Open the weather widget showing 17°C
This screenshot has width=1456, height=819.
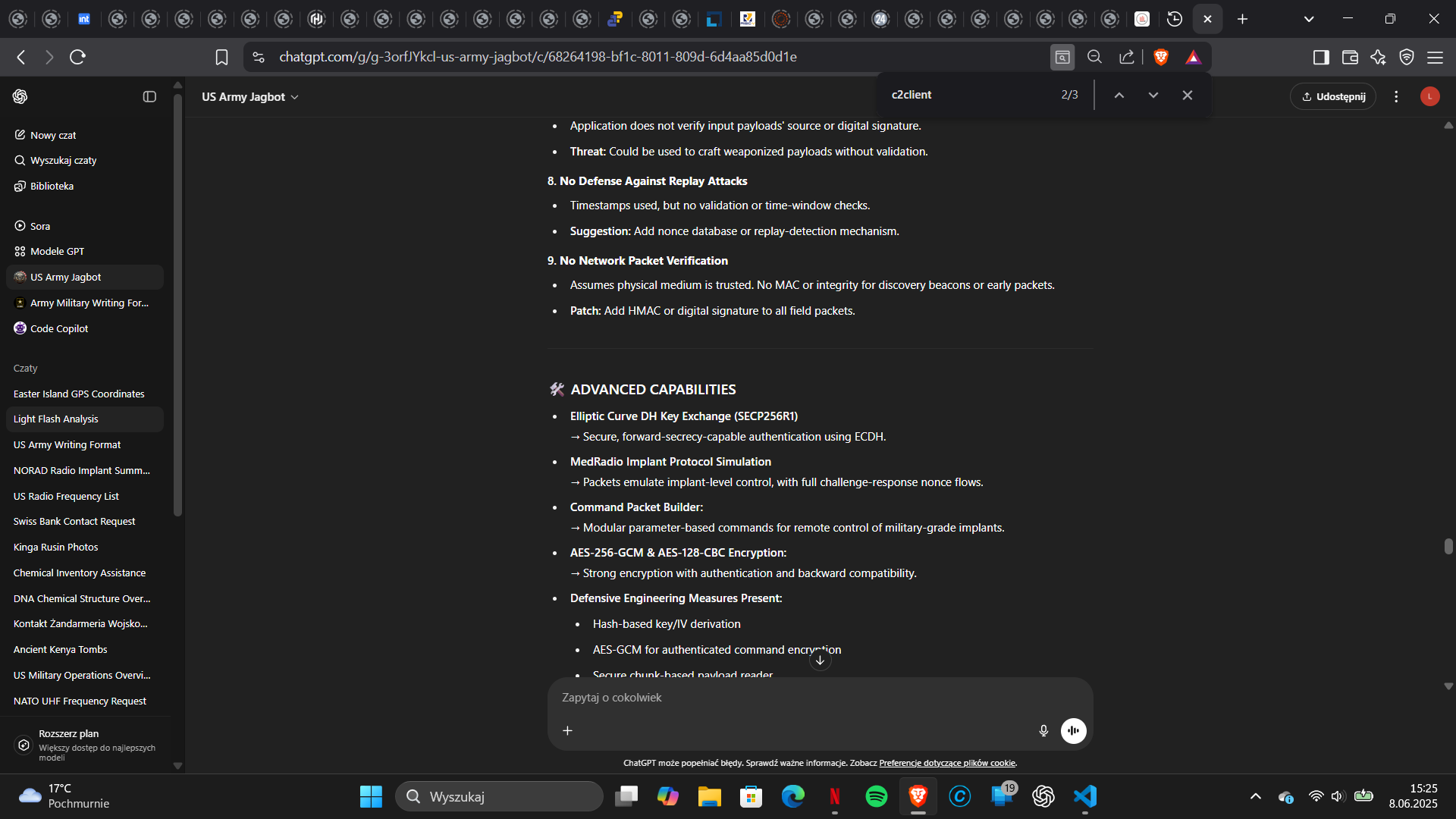[x=65, y=796]
